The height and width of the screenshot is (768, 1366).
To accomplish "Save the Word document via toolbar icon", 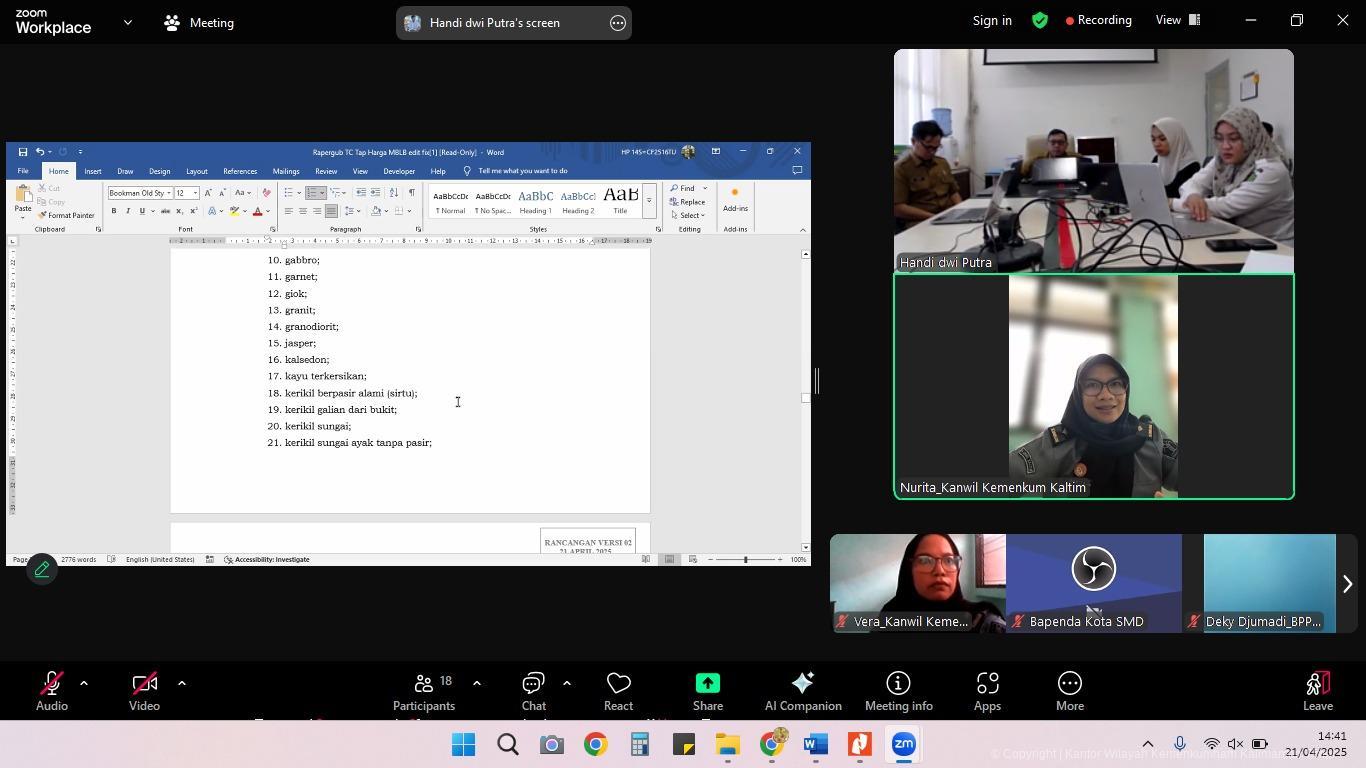I will click(22, 152).
